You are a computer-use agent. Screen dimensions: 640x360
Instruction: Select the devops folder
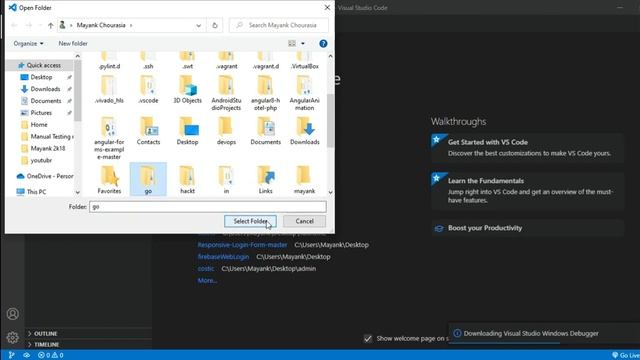[x=226, y=131]
